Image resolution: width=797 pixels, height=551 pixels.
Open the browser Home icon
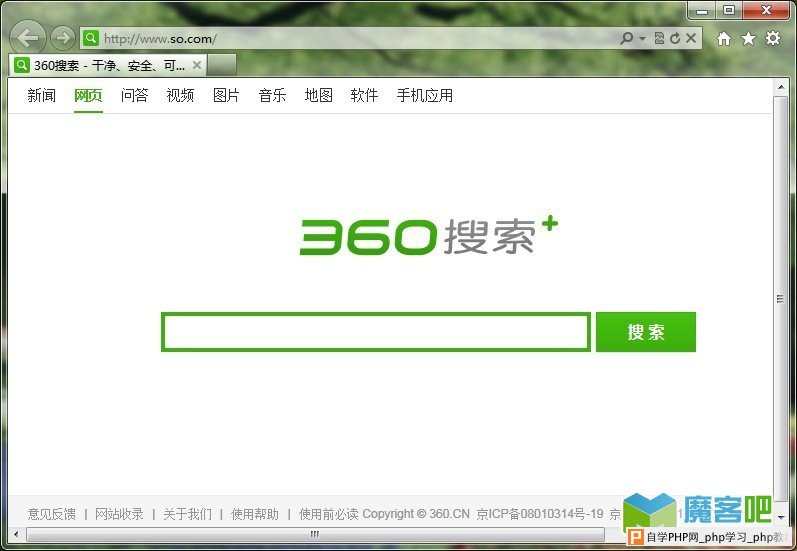click(x=724, y=38)
